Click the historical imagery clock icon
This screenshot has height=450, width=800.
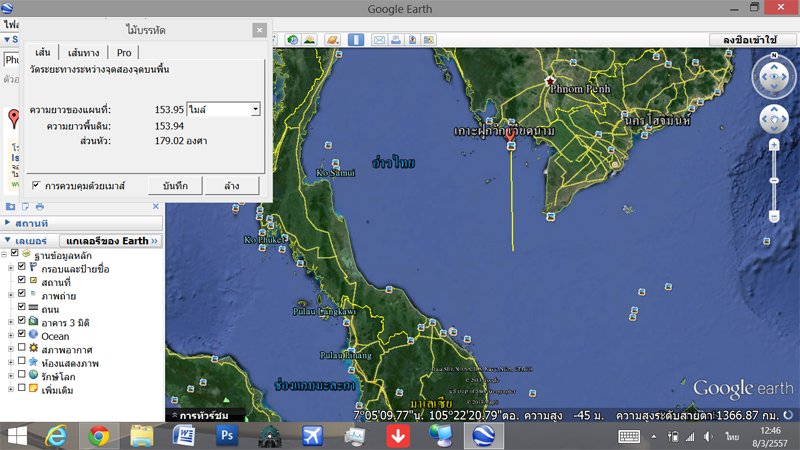[x=292, y=40]
